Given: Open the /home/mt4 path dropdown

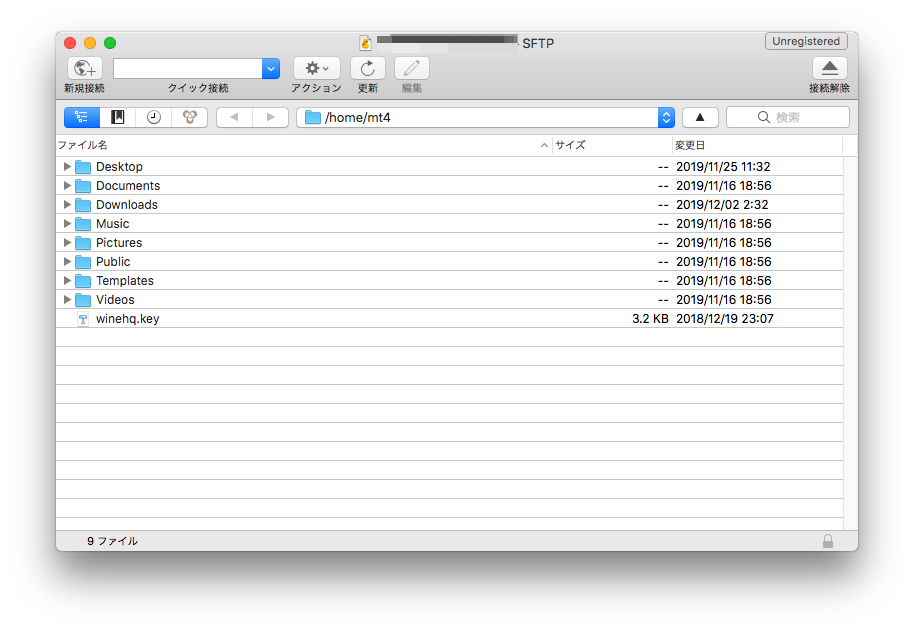Looking at the screenshot, I should pyautogui.click(x=666, y=117).
